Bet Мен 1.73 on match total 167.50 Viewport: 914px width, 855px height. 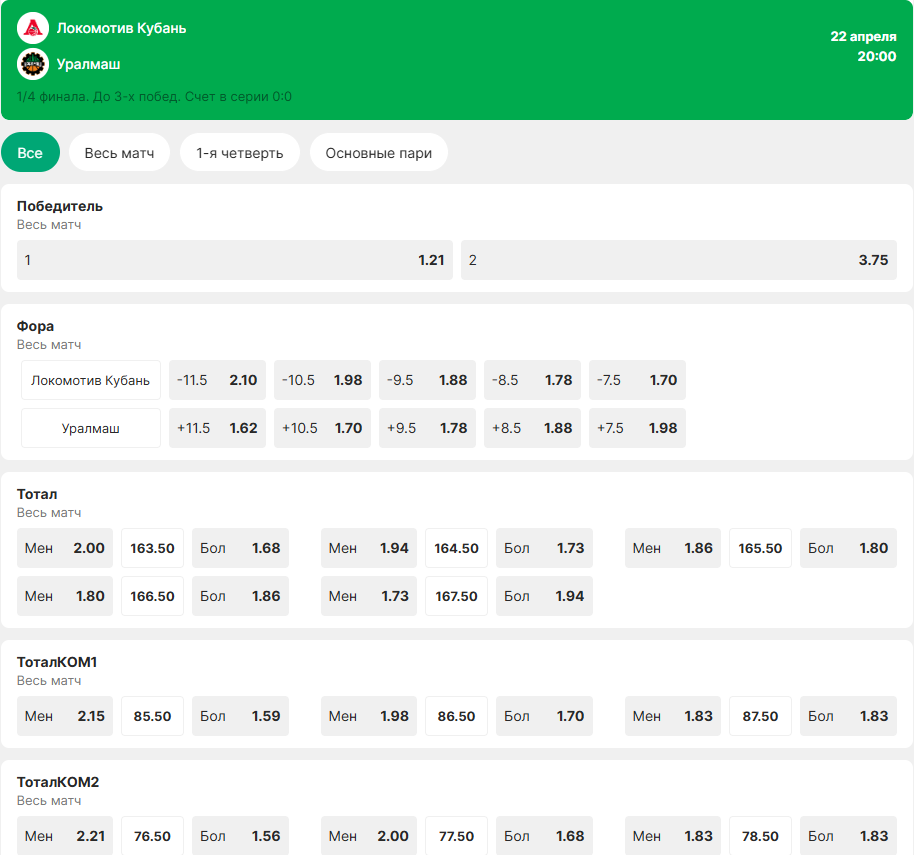[x=369, y=596]
